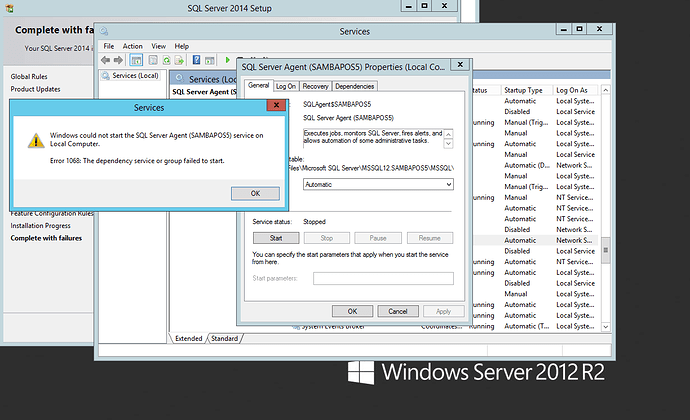Image resolution: width=690 pixels, height=420 pixels.
Task: Click the services list vertical scrollbar thumb
Action: click(x=606, y=250)
